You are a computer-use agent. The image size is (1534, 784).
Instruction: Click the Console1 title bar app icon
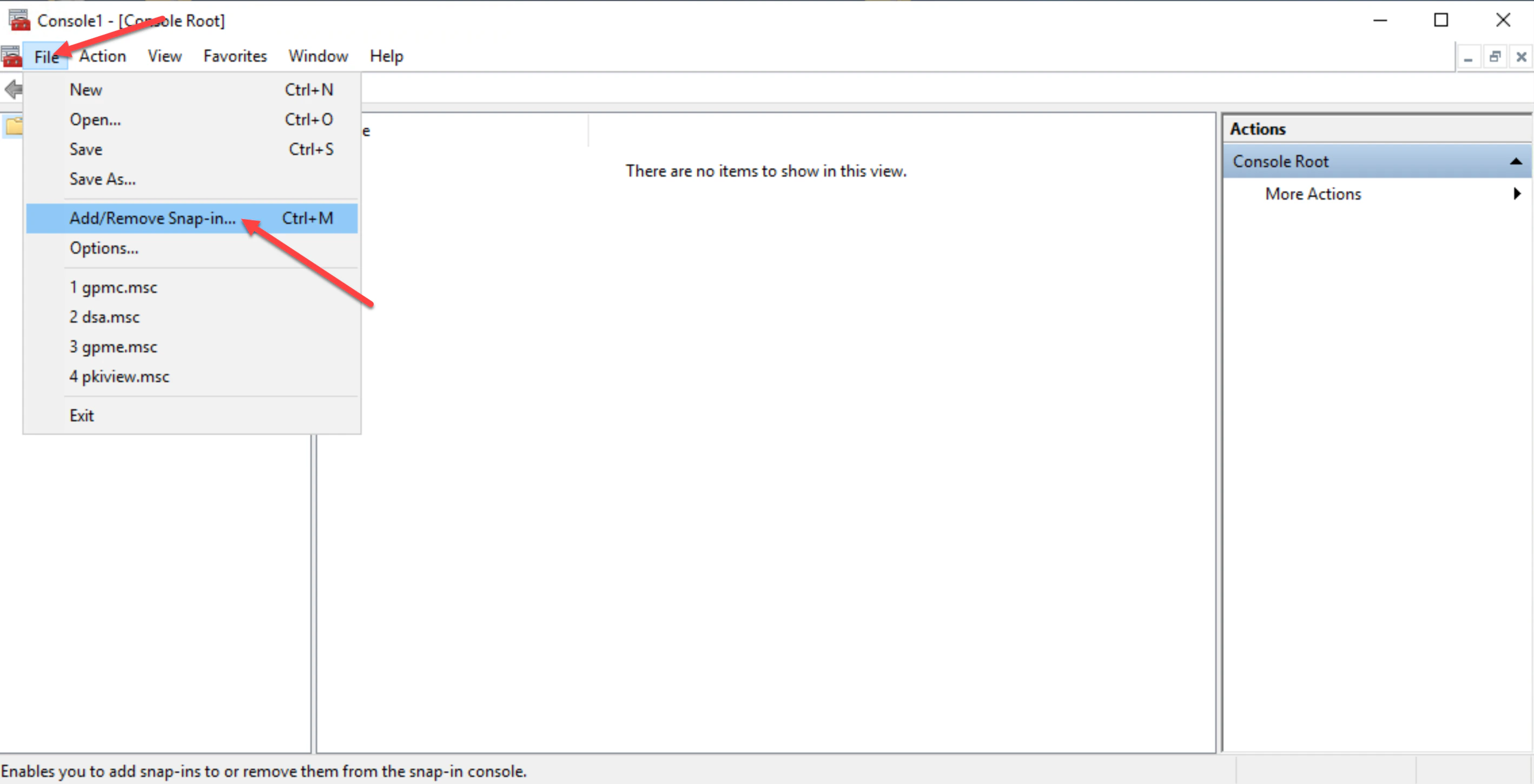[x=19, y=20]
